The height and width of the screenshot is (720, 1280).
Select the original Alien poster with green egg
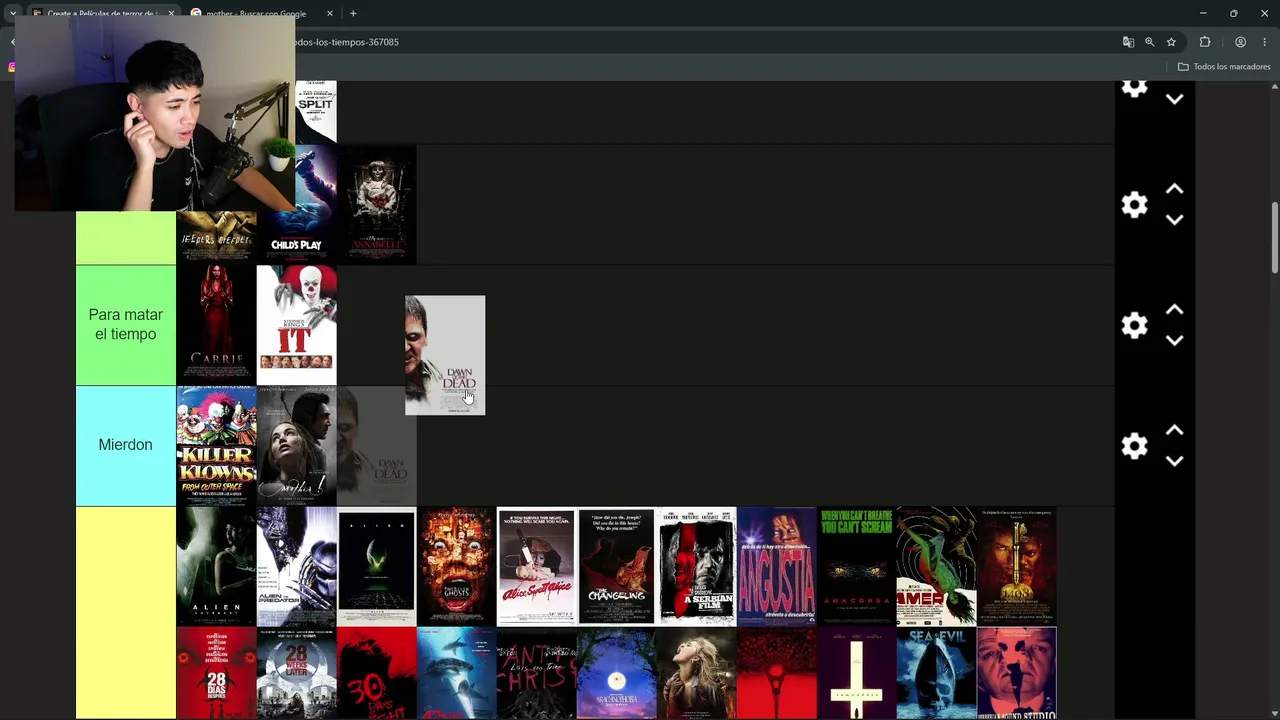tap(377, 566)
